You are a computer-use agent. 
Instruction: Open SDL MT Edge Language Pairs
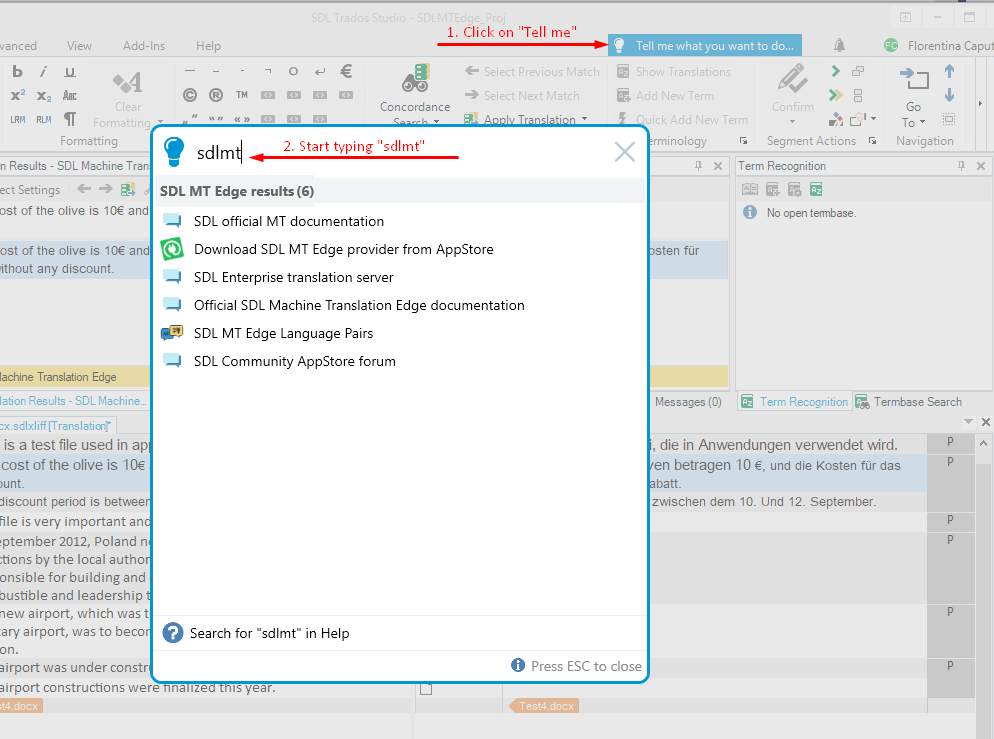pyautogui.click(x=283, y=333)
